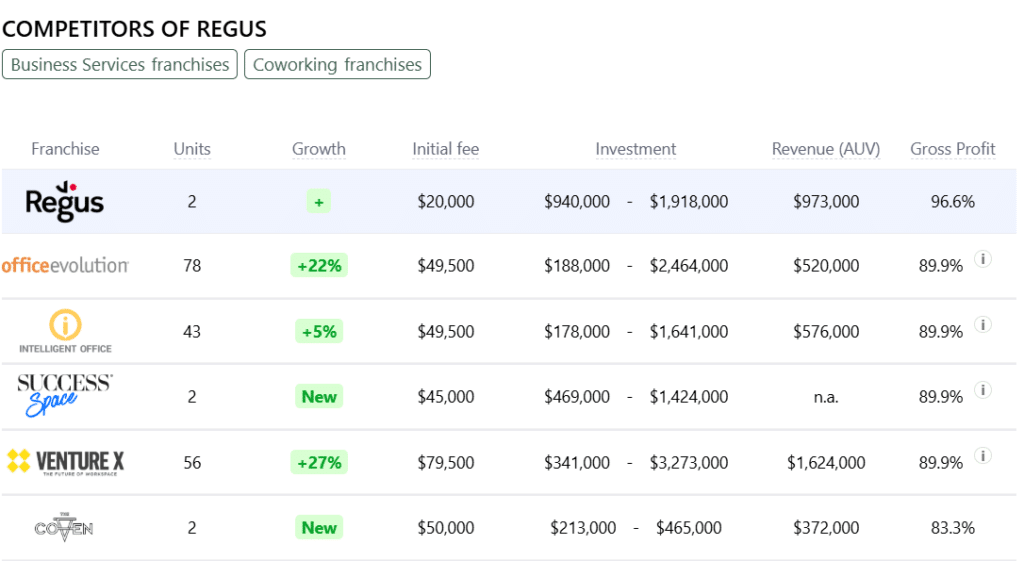
Task: Click the Success Space logo
Action: point(65,396)
